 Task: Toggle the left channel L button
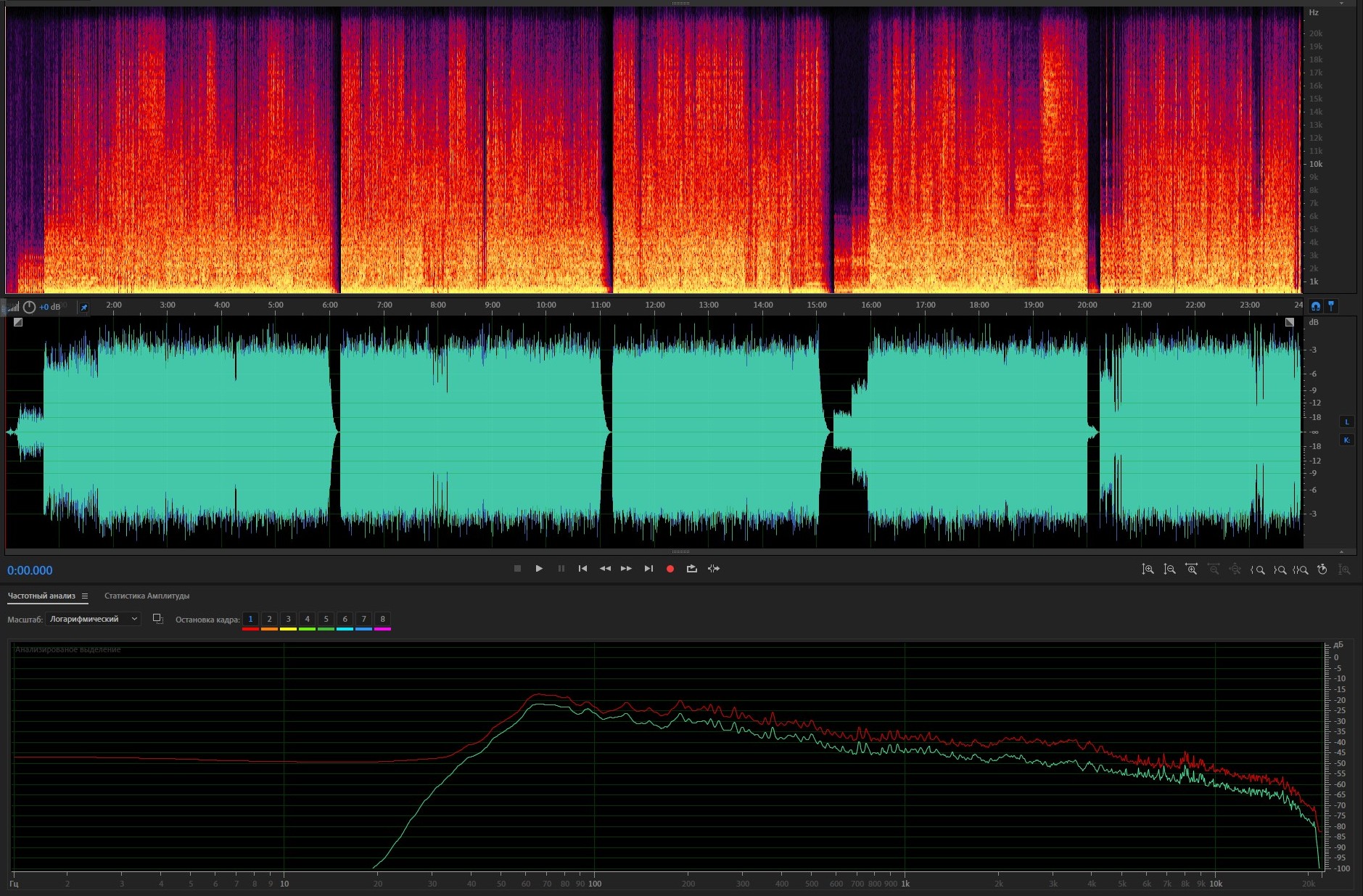pos(1346,422)
